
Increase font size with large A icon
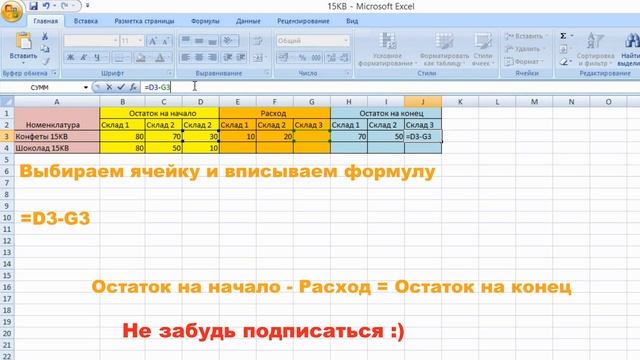click(153, 41)
